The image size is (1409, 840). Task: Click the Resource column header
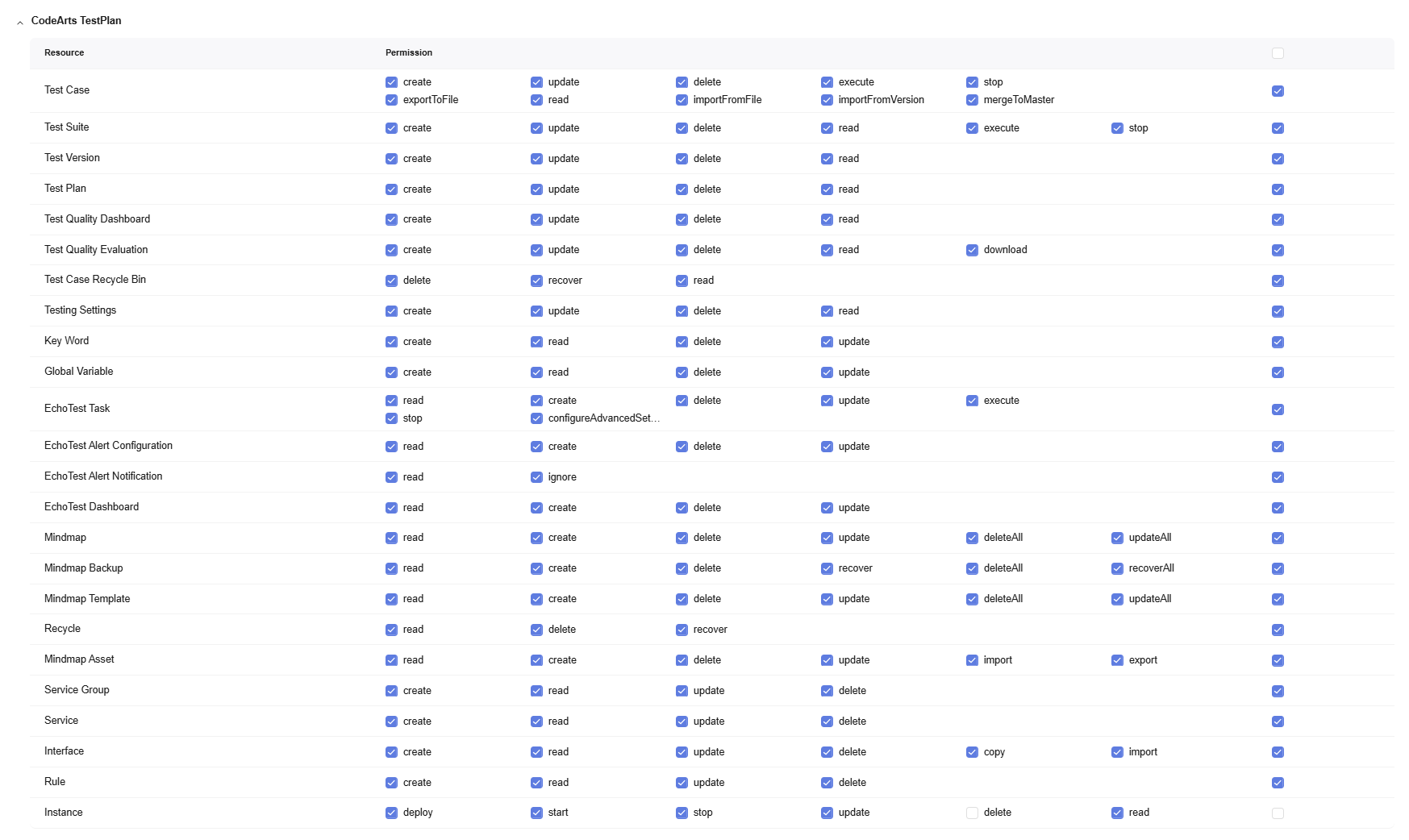[x=65, y=53]
